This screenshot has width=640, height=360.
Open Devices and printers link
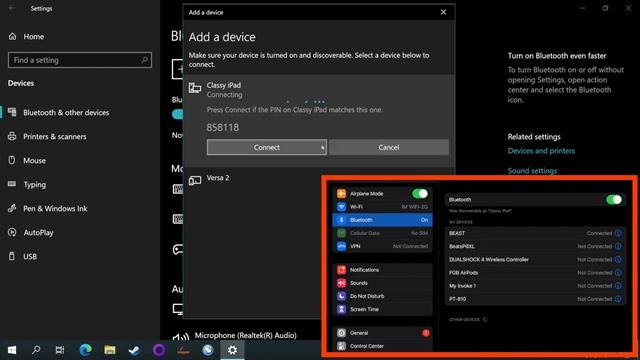pos(541,151)
